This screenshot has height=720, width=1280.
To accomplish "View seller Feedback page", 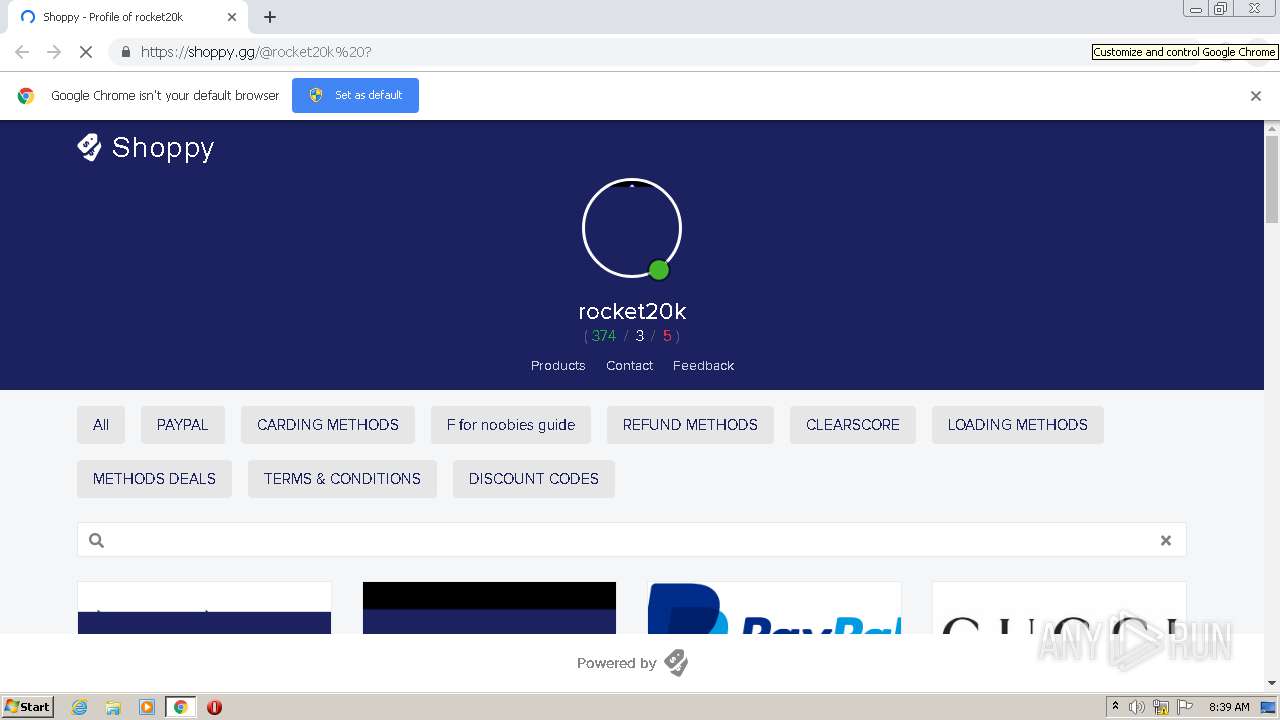I will [x=703, y=365].
